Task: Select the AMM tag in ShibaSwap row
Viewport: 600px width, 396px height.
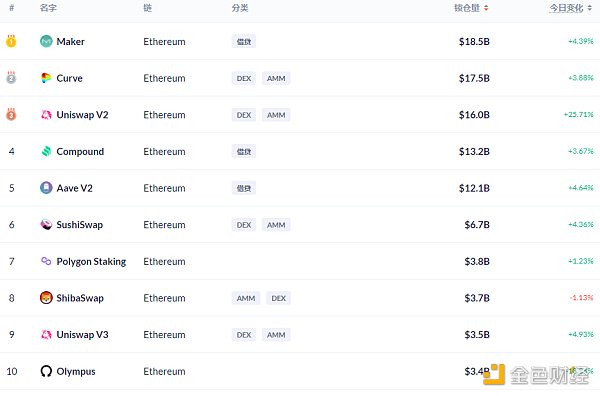Action: [246, 298]
